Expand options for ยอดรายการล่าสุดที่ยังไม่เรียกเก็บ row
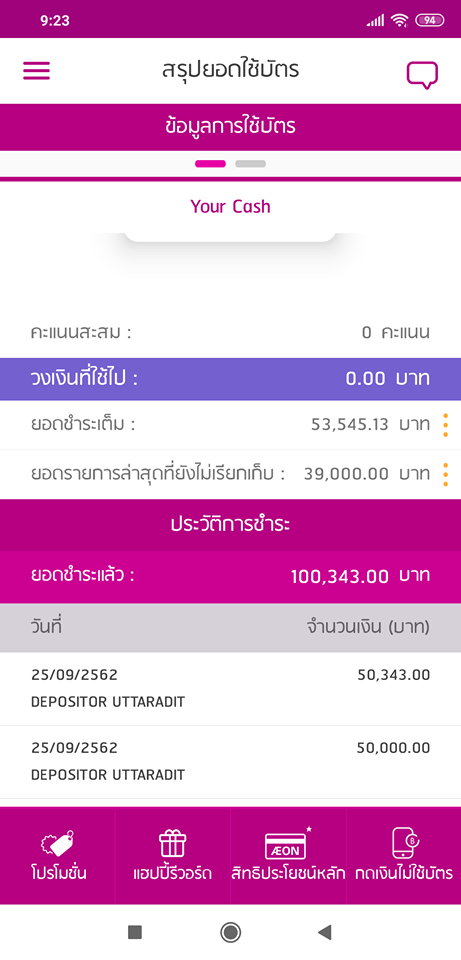 pos(446,474)
